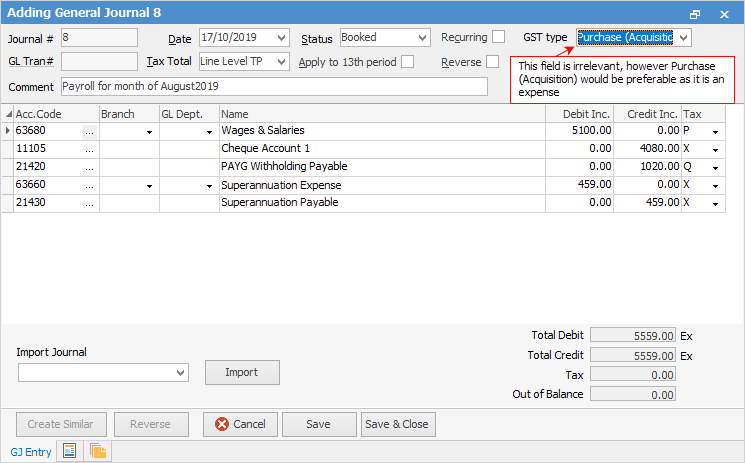Open the Import Journal dropdown list
The height and width of the screenshot is (463, 745).
[x=180, y=372]
